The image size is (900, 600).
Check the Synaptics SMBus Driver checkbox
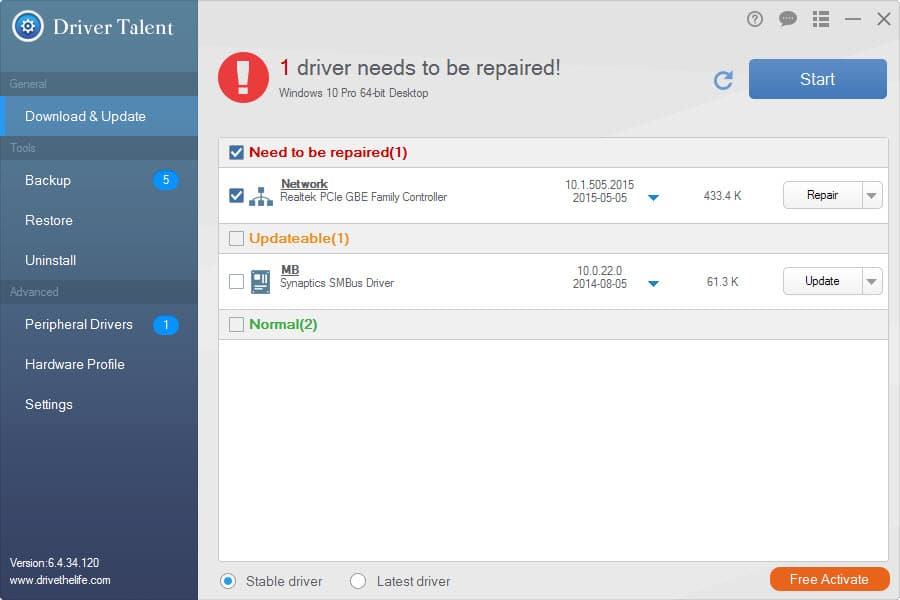pyautogui.click(x=236, y=282)
